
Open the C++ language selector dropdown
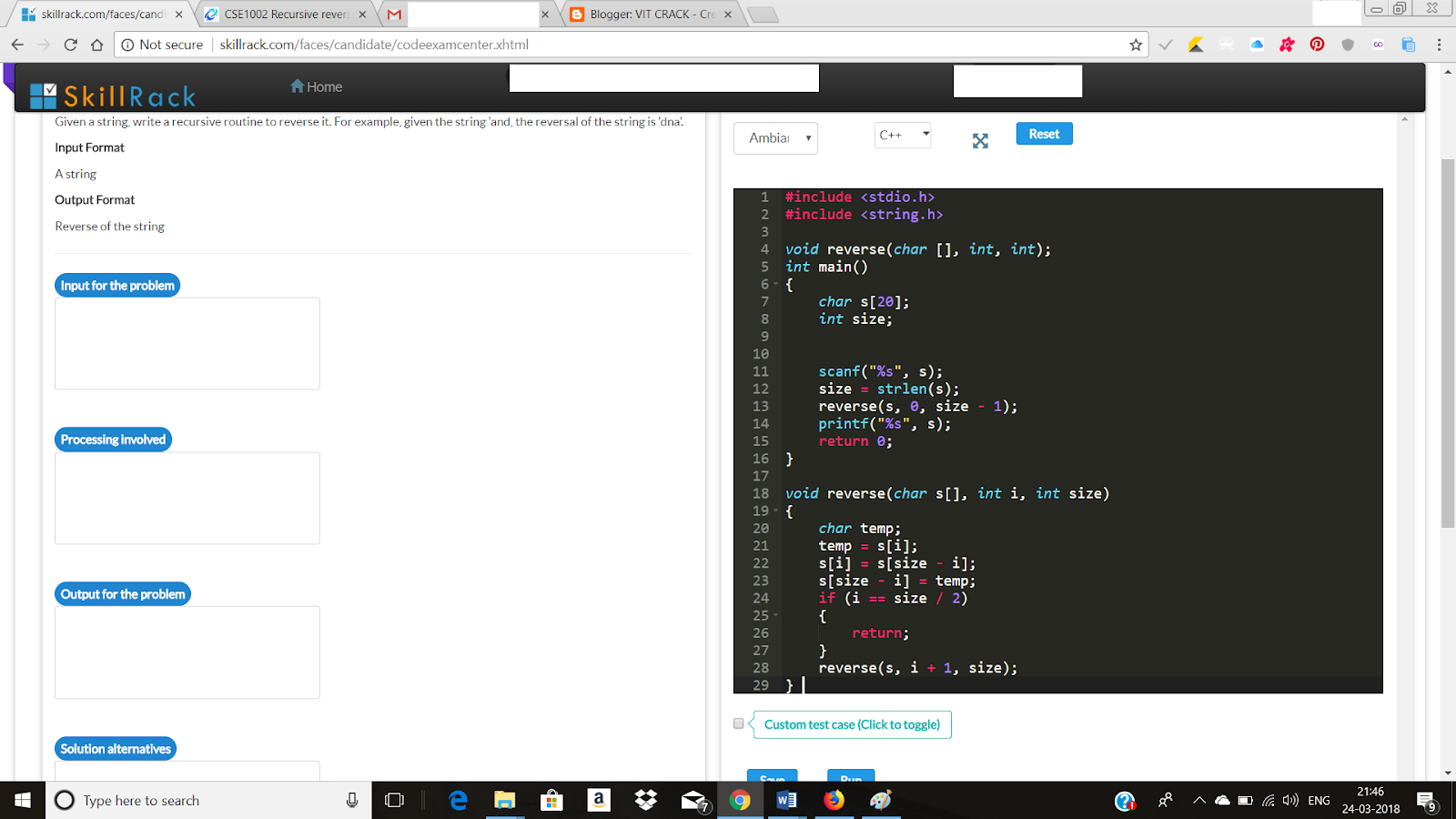pyautogui.click(x=902, y=134)
